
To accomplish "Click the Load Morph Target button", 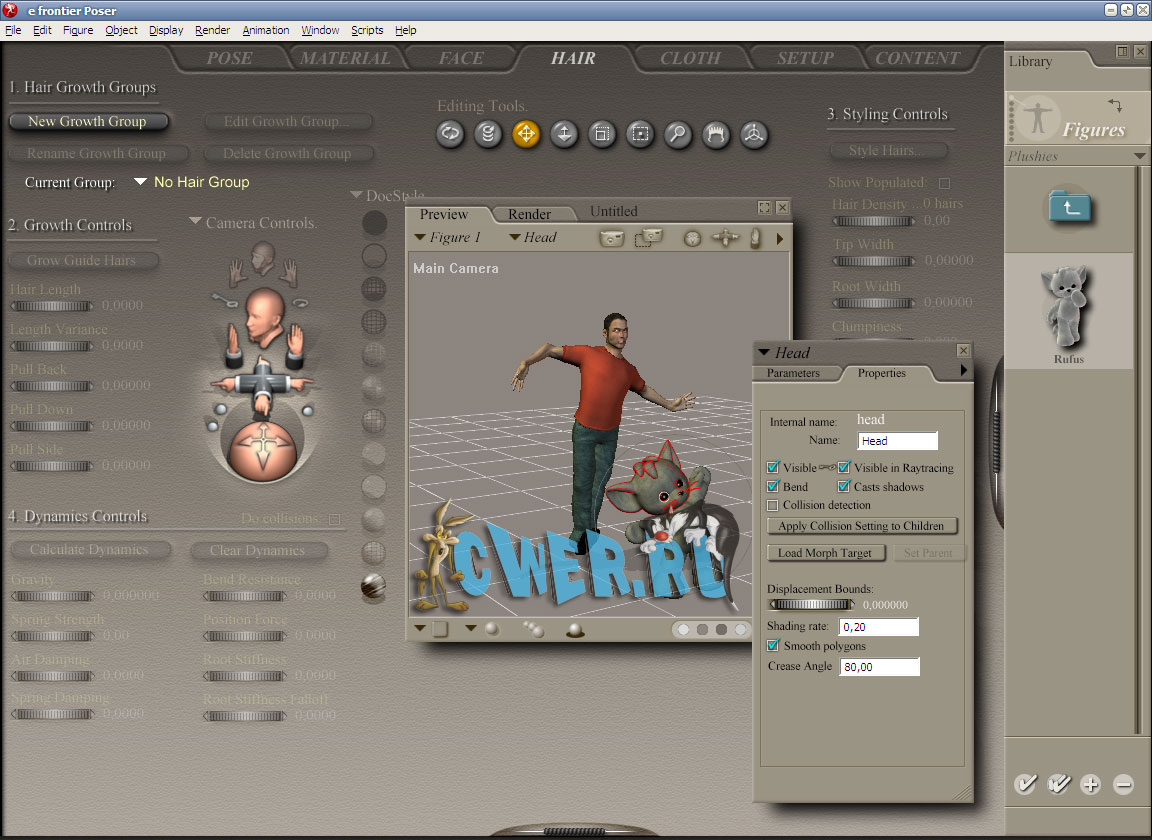I will pos(825,553).
